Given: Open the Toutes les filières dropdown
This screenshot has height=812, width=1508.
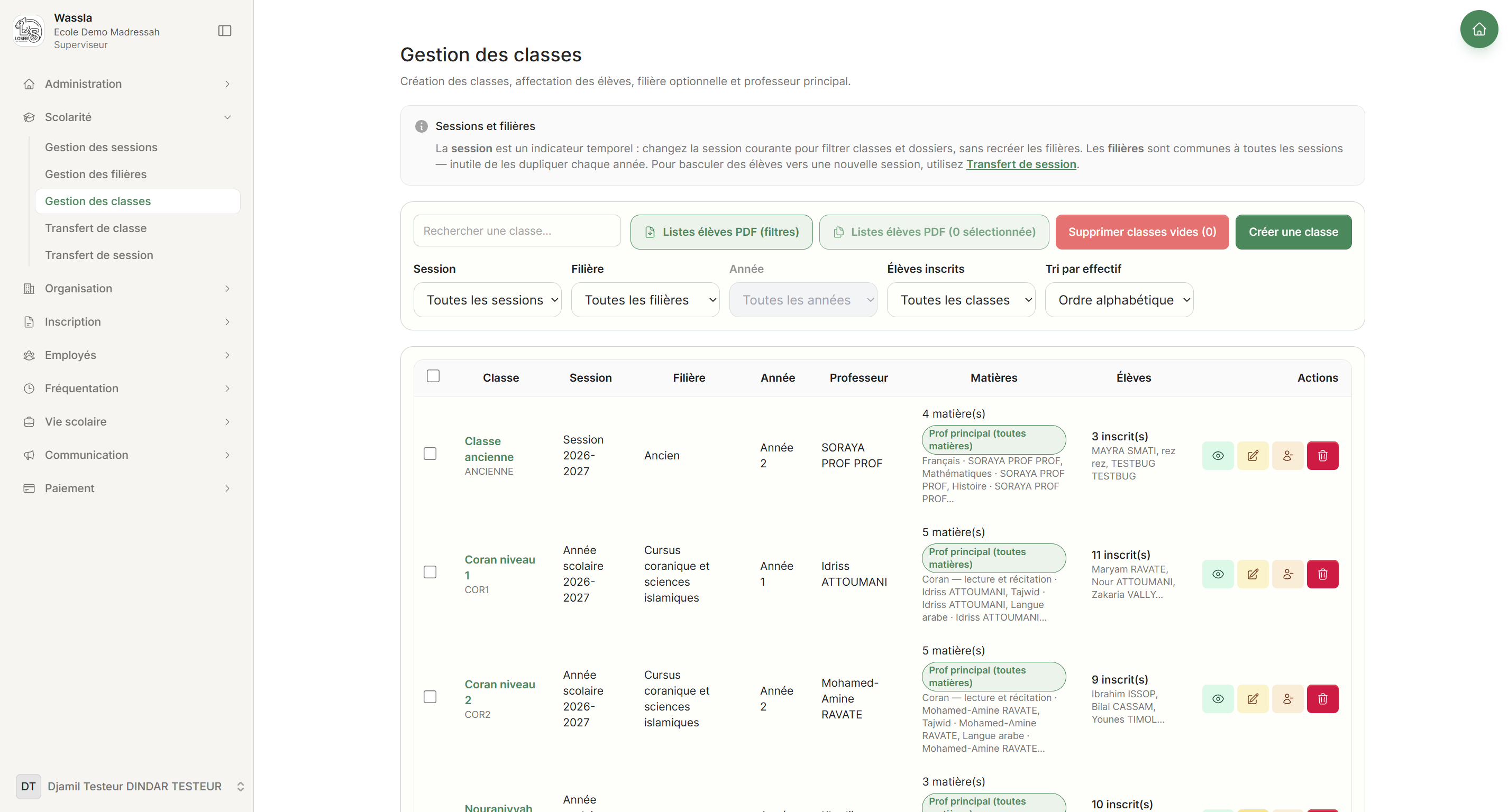Looking at the screenshot, I should 646,300.
